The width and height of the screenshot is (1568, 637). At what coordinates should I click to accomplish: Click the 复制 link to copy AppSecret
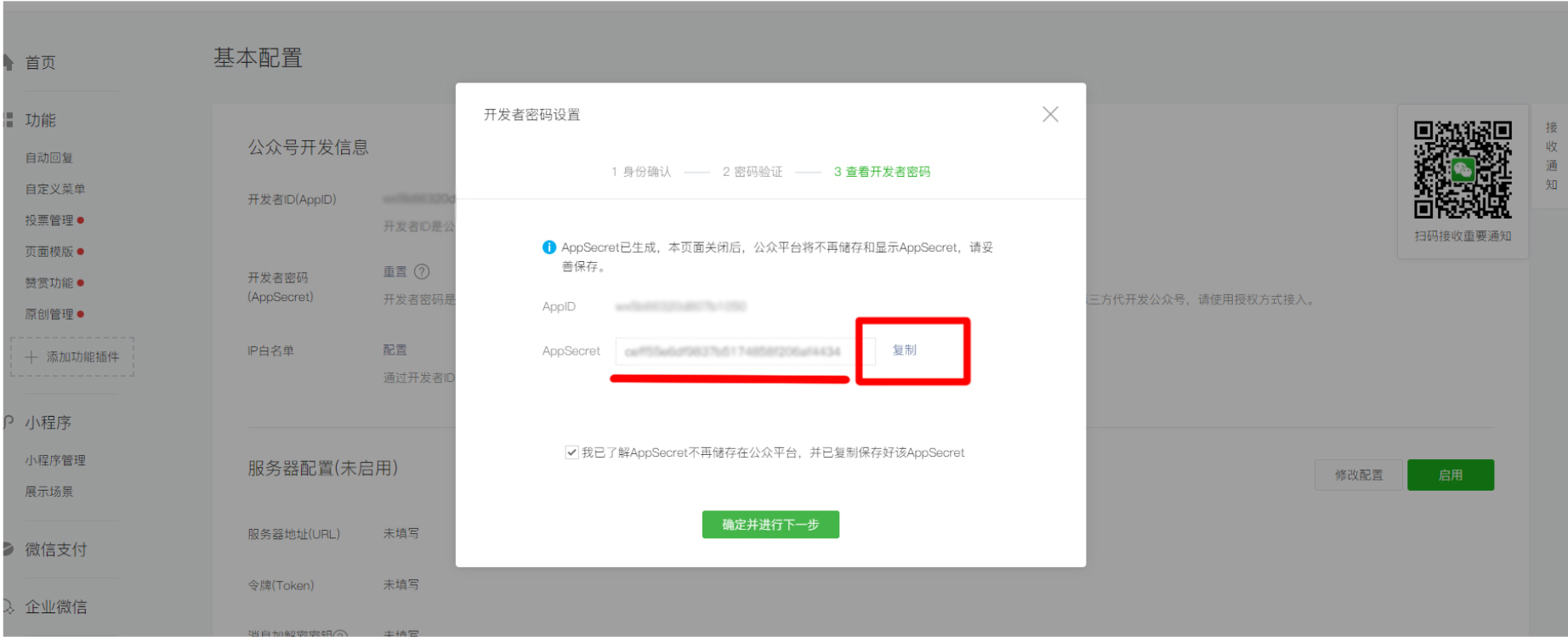(x=904, y=350)
